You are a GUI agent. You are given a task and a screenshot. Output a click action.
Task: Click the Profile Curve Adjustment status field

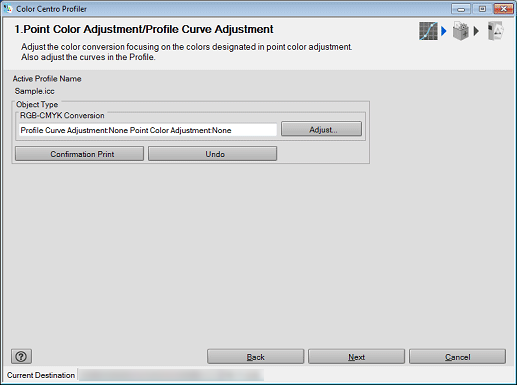(x=148, y=130)
